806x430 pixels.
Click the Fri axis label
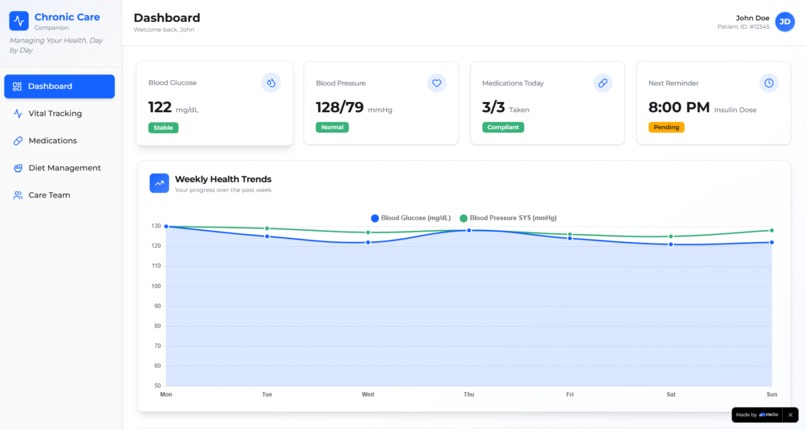[570, 395]
